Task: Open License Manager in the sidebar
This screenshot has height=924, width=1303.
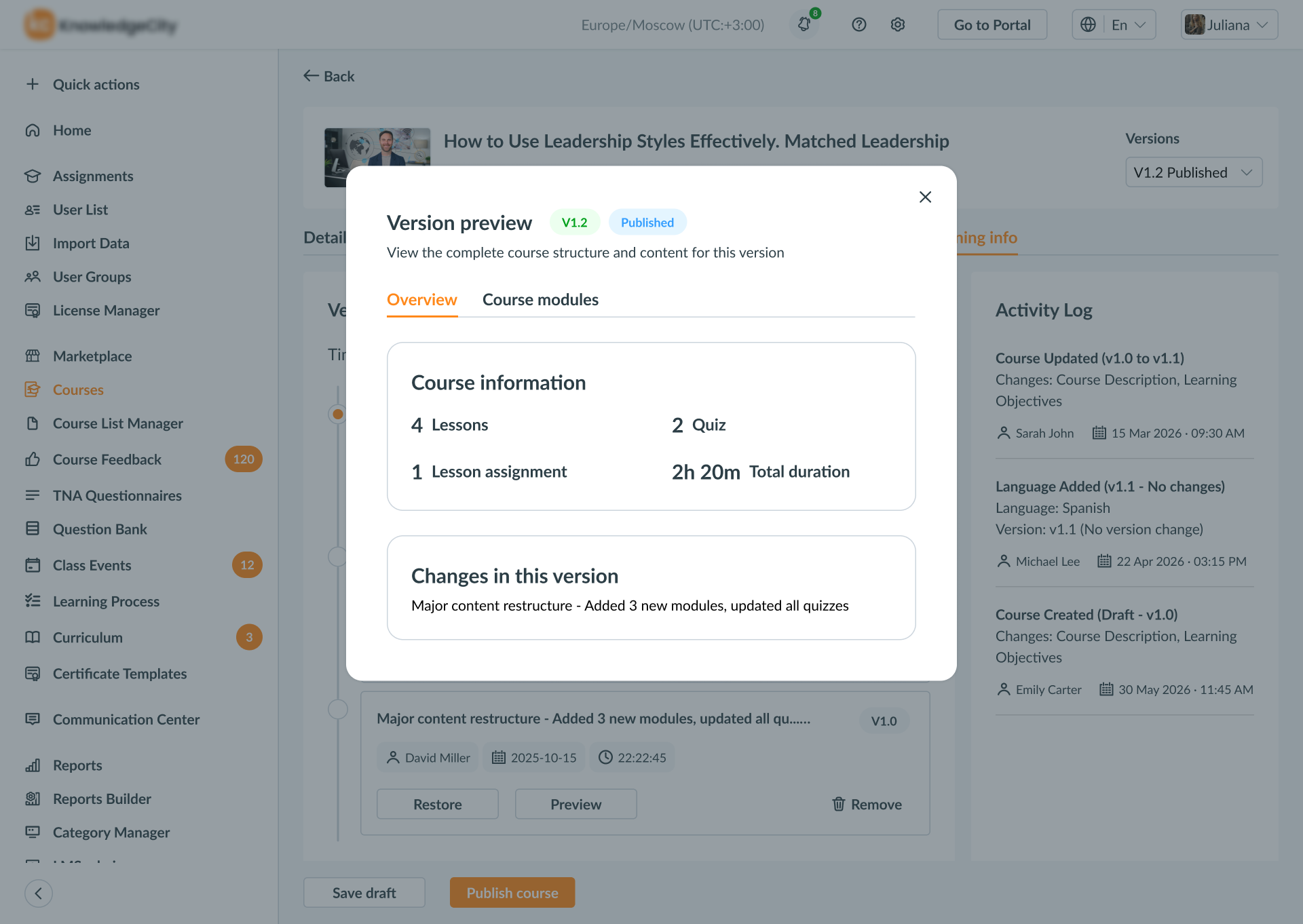Action: pyautogui.click(x=107, y=310)
